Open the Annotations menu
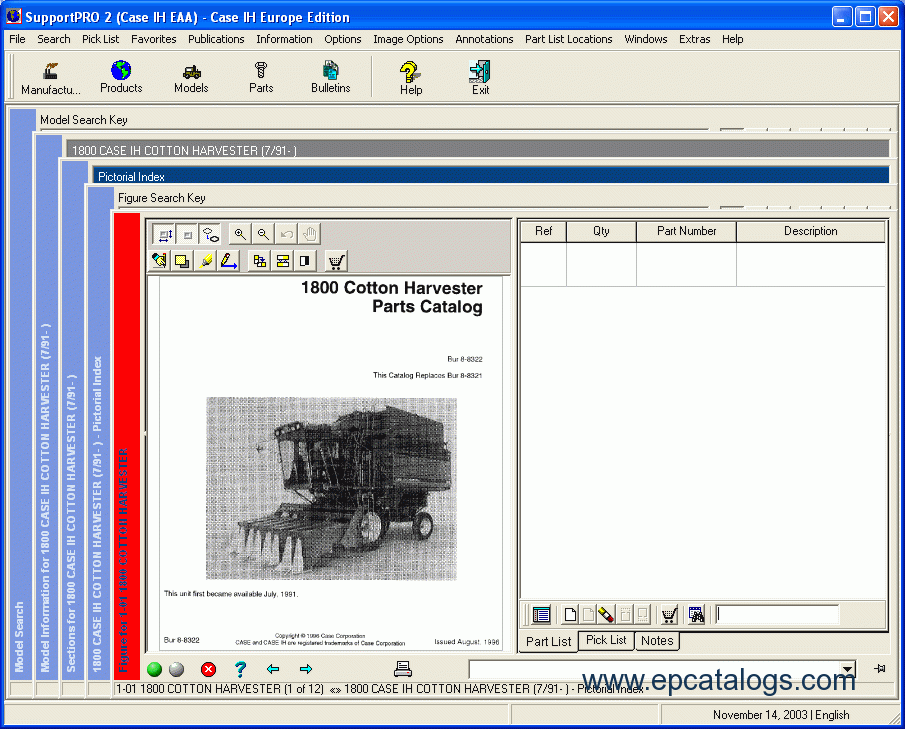 (484, 39)
